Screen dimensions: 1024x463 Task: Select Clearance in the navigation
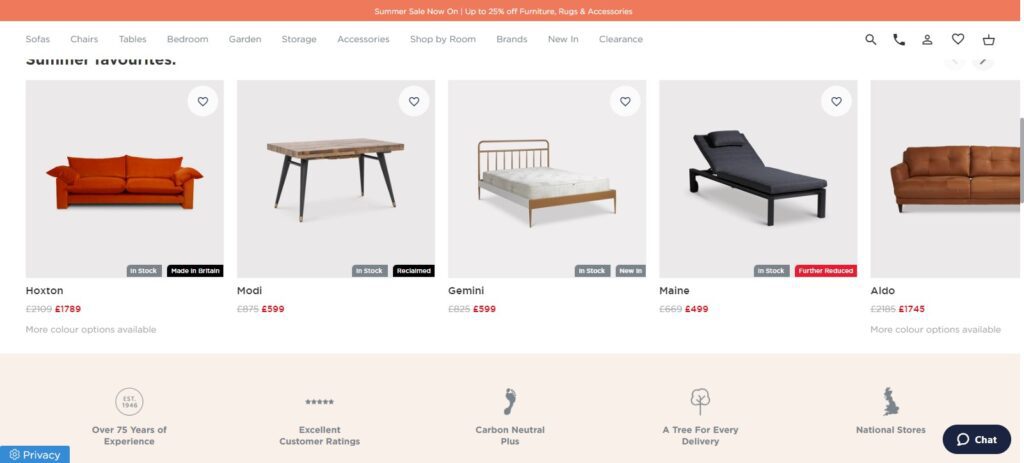pos(620,39)
